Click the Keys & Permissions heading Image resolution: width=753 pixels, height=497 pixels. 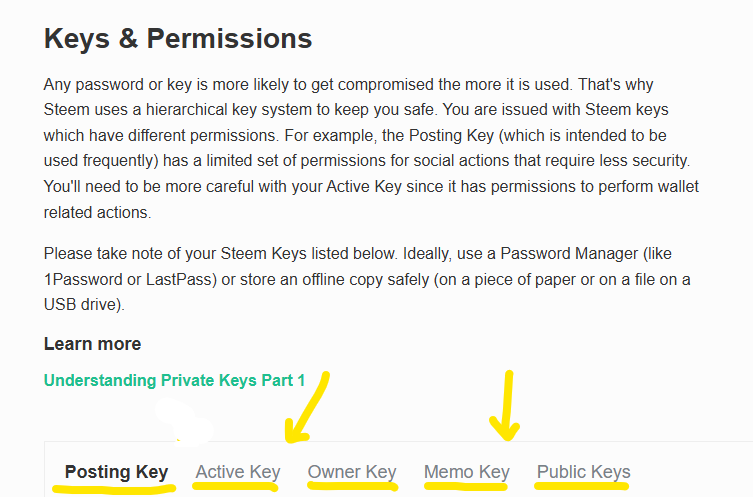coord(178,39)
